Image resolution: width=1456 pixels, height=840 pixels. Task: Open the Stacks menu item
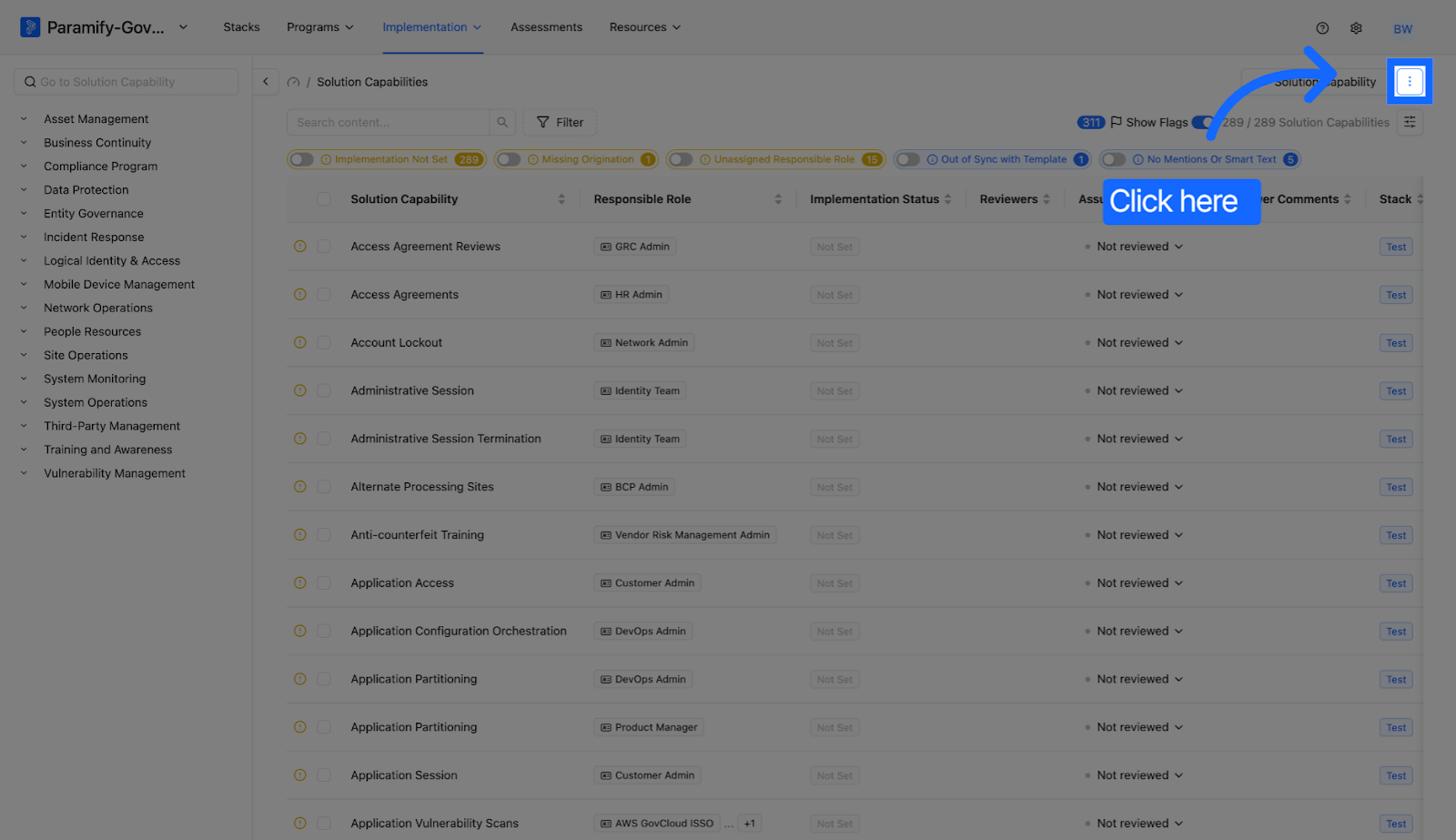click(241, 27)
